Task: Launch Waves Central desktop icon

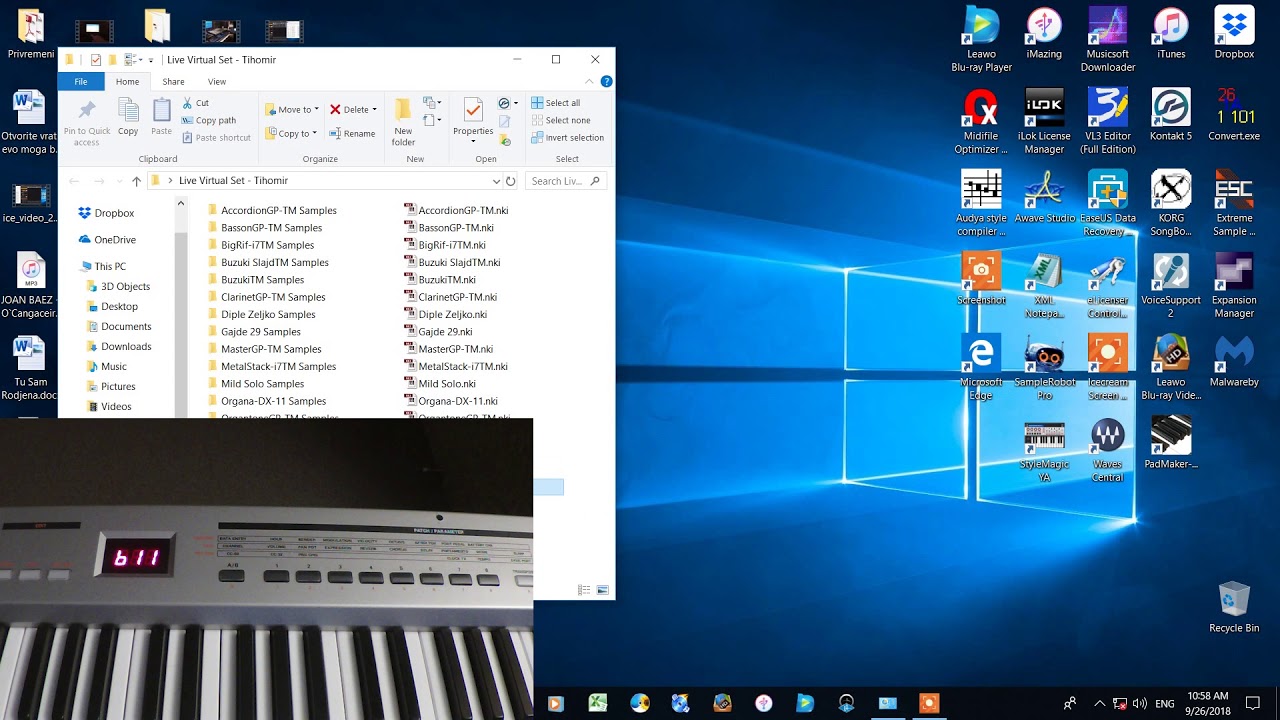Action: tap(1107, 450)
